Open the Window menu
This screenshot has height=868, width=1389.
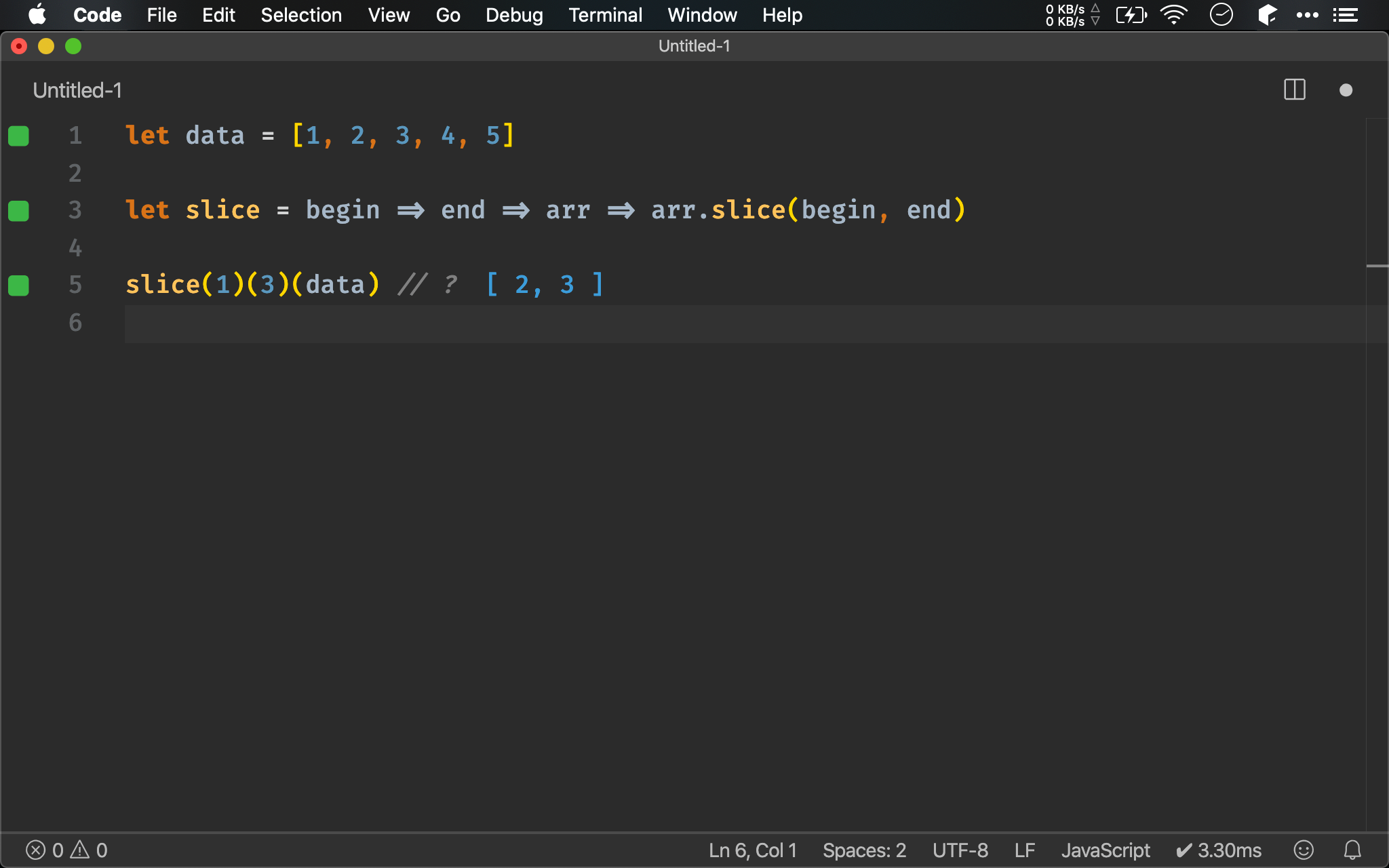click(702, 15)
